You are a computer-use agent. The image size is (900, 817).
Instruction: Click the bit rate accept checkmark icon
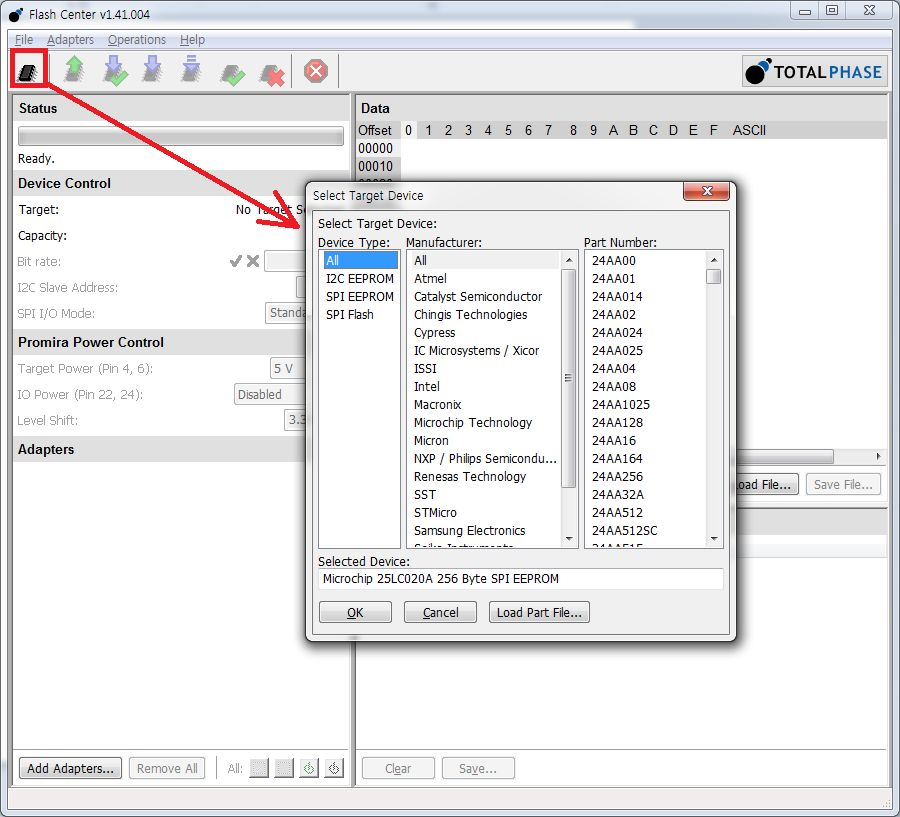coord(235,261)
